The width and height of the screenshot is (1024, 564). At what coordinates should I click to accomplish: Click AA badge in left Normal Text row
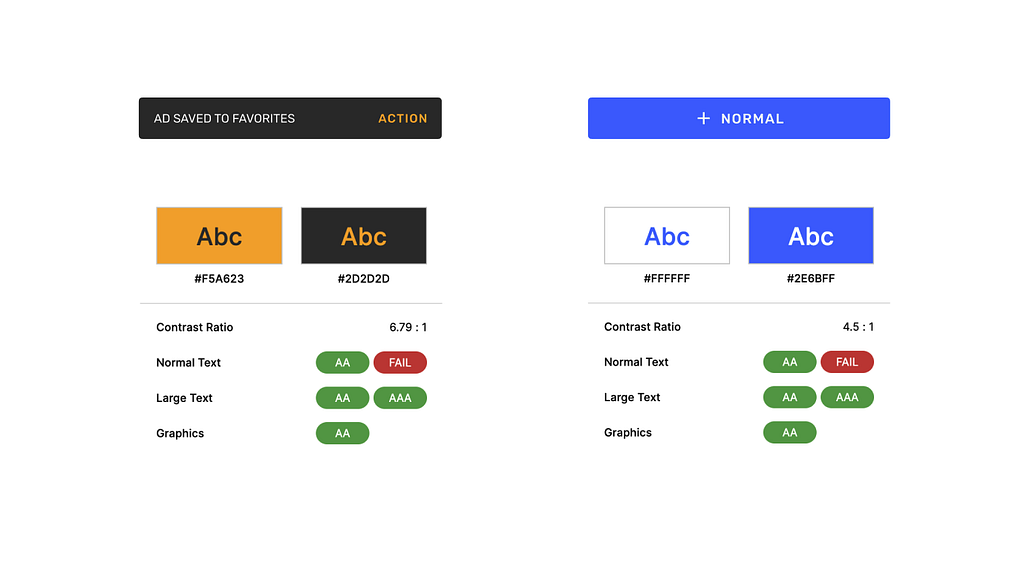[342, 362]
